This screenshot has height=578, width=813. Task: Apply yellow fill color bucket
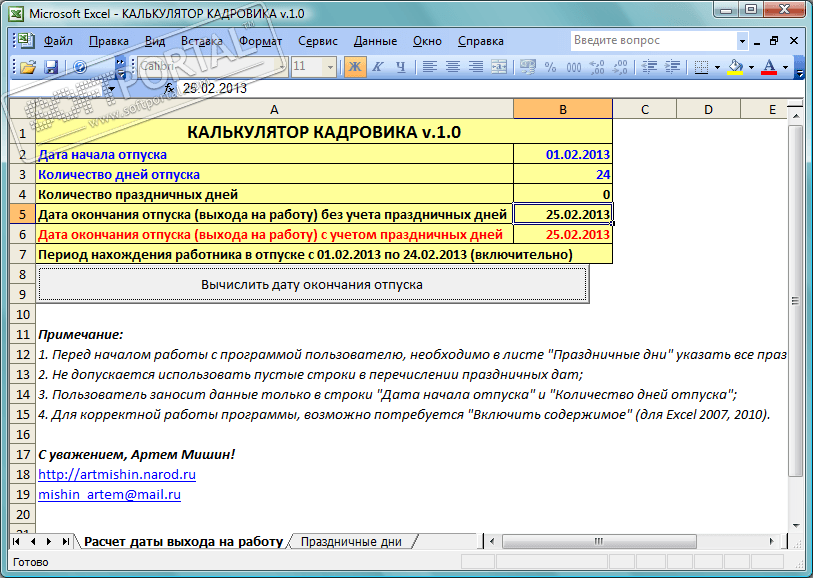[x=735, y=67]
